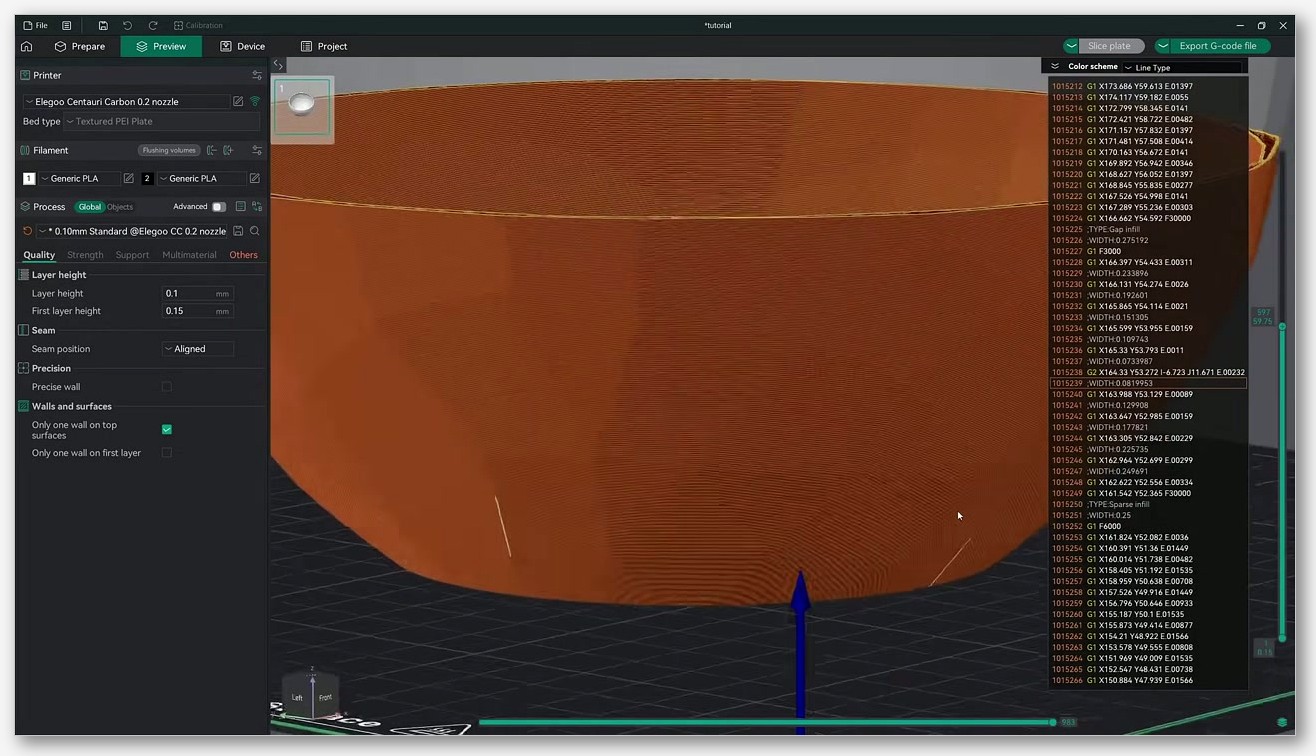
Task: Undo the last action
Action: pyautogui.click(x=127, y=25)
